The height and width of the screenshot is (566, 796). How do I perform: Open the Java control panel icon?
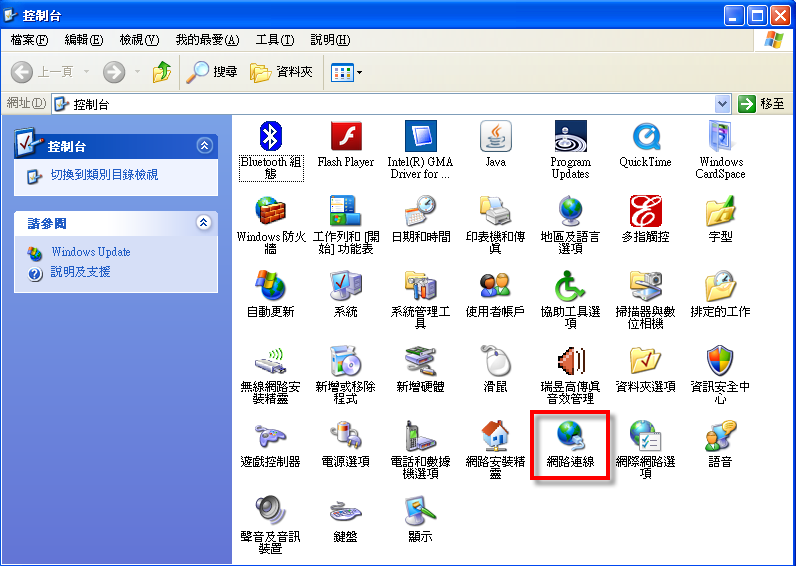click(x=495, y=138)
